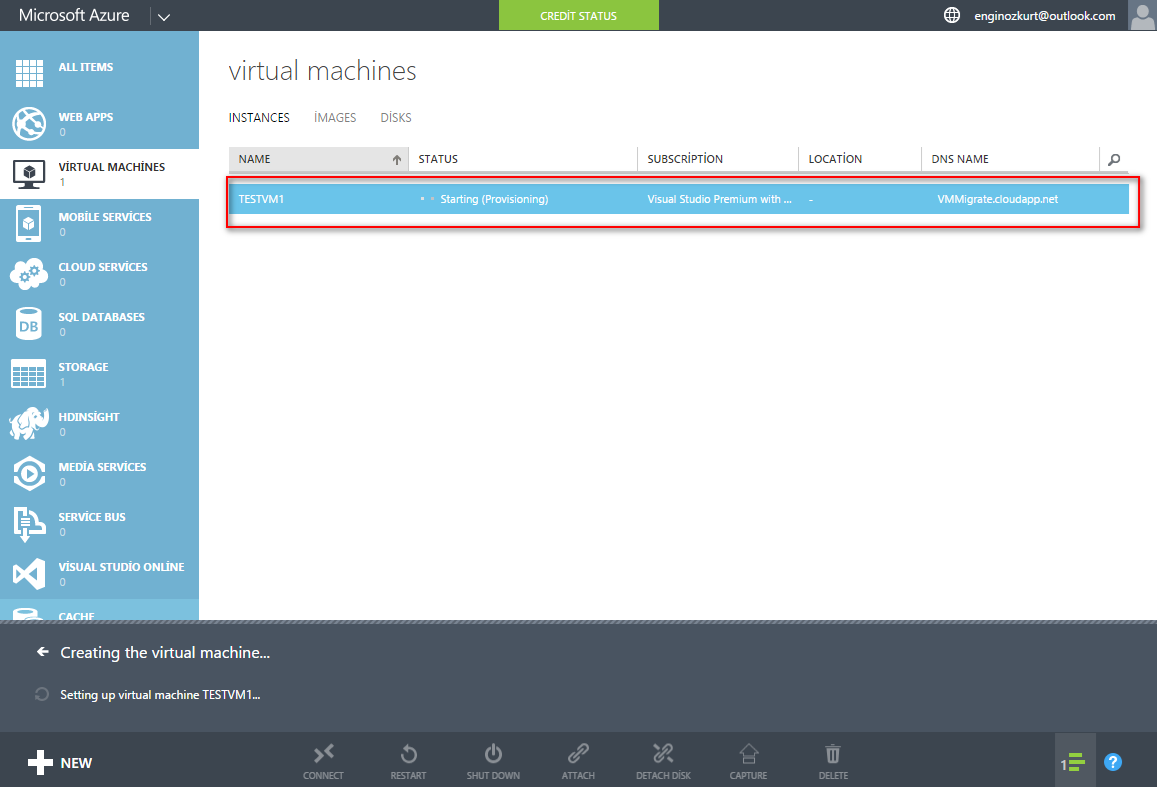This screenshot has width=1157, height=787.
Task: Open Service Bus icon
Action: [x=29, y=524]
